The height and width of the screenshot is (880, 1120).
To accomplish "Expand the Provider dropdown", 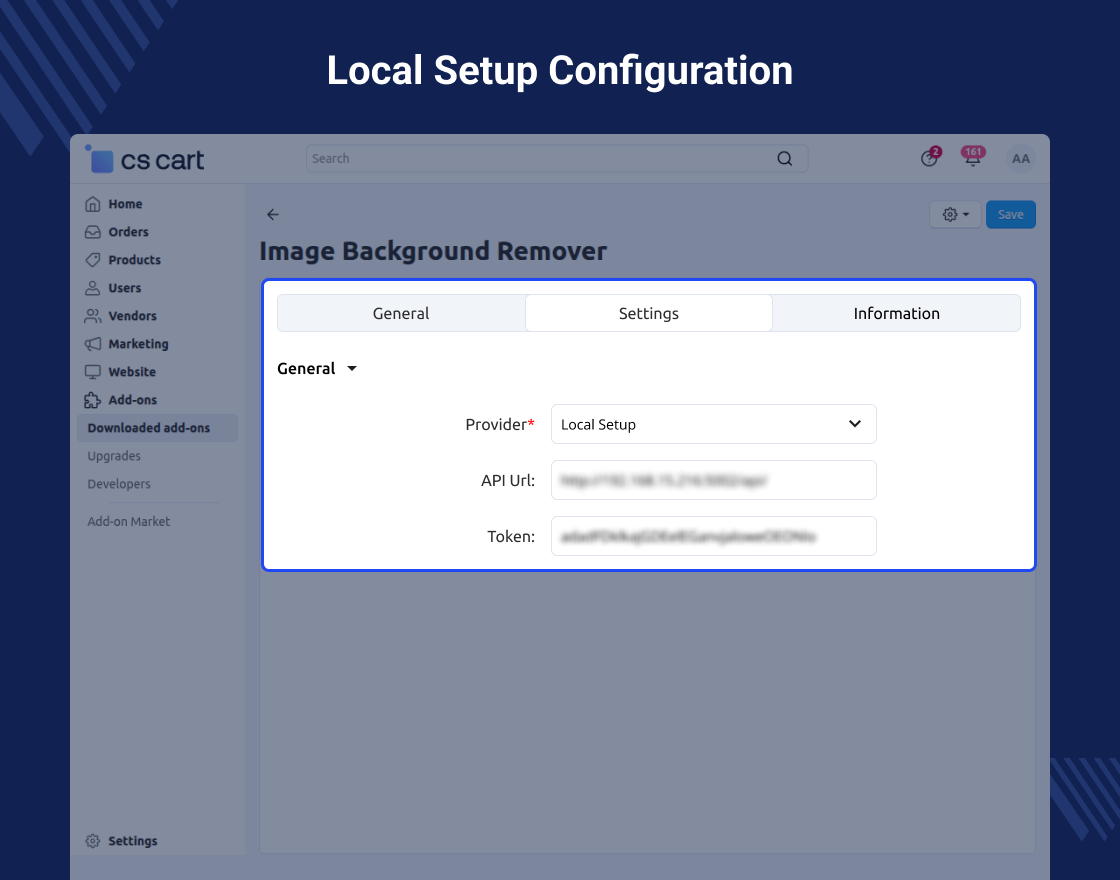I will point(713,424).
